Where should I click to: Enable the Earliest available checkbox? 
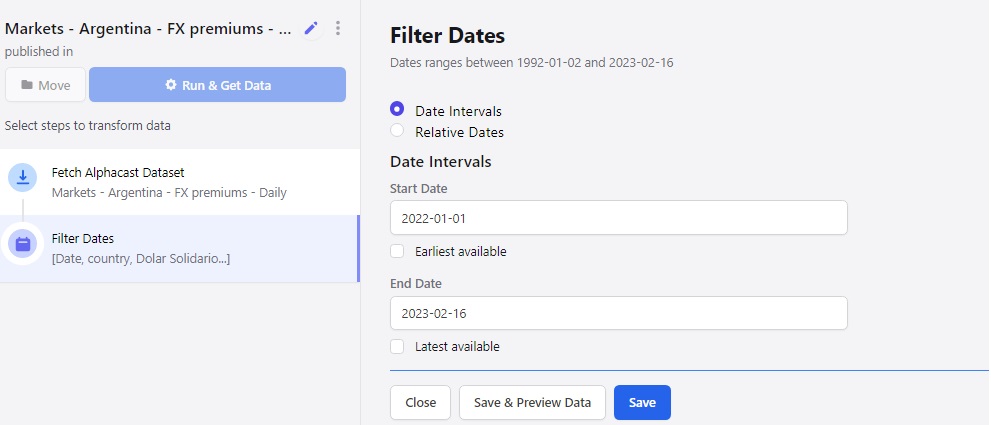pos(397,251)
